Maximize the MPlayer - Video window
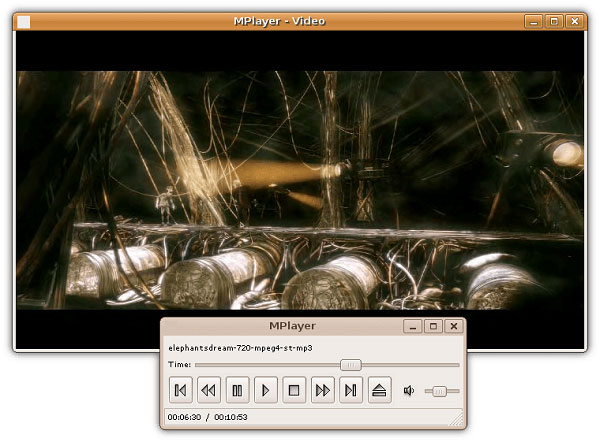This screenshot has height=442, width=600. point(554,21)
